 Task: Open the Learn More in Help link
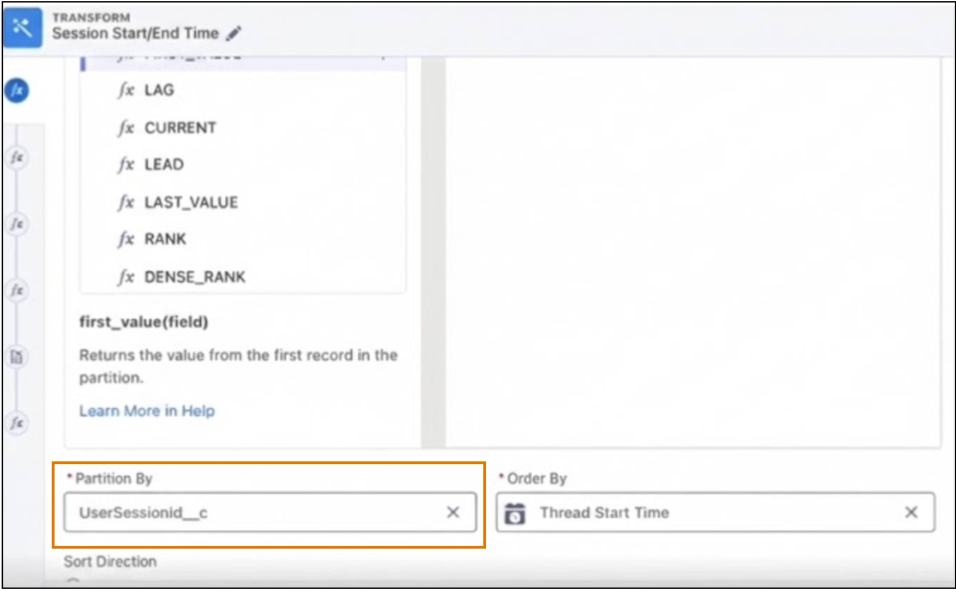click(147, 411)
